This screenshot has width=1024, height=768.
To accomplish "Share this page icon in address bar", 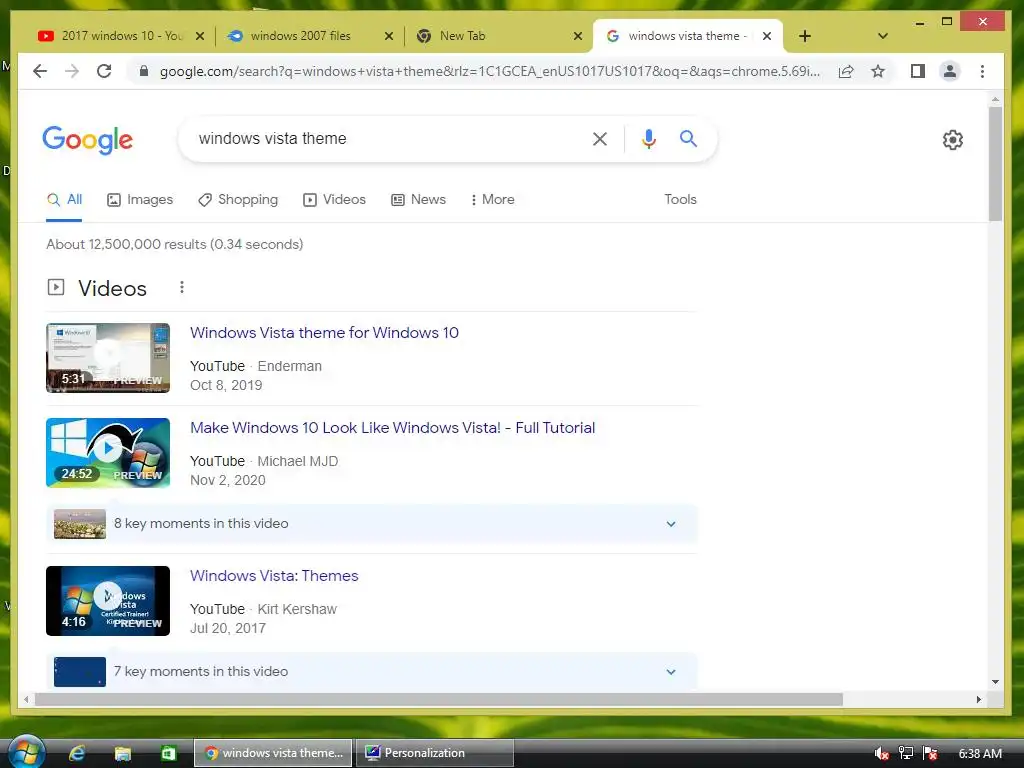I will (846, 71).
